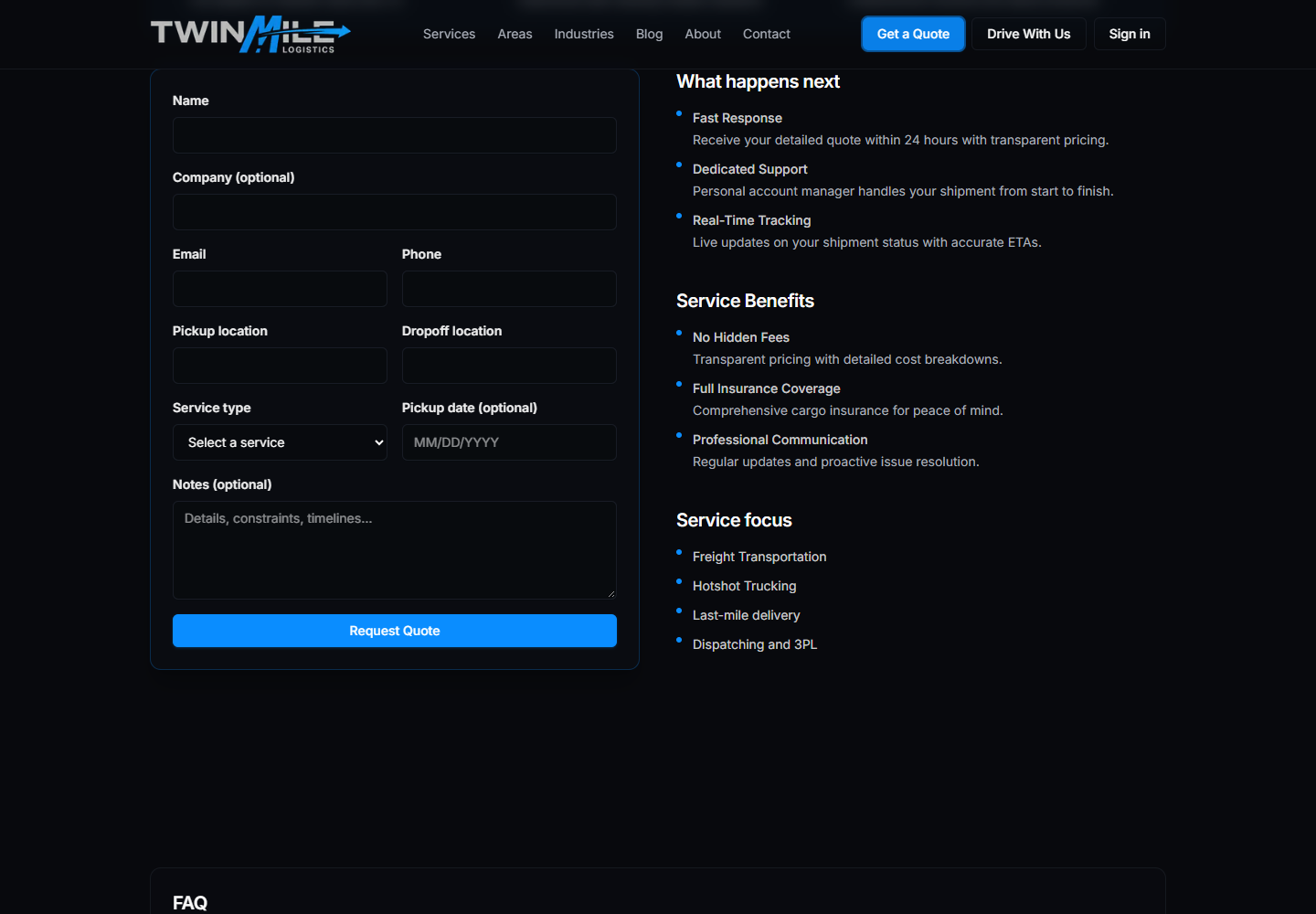Screen dimensions: 1316x914
Task: Go to the Industries page
Action: (584, 34)
